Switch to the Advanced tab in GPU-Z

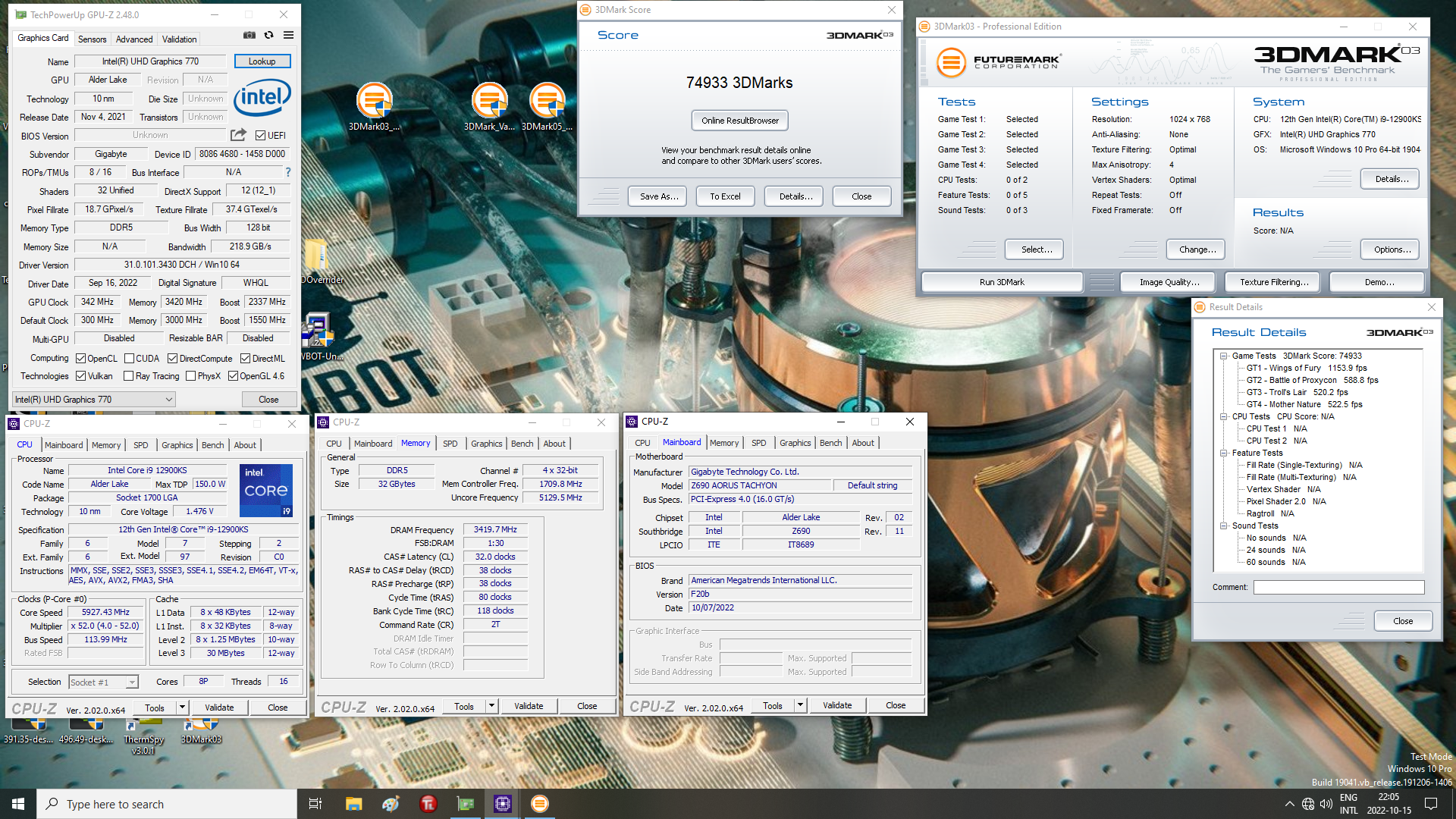tap(134, 39)
